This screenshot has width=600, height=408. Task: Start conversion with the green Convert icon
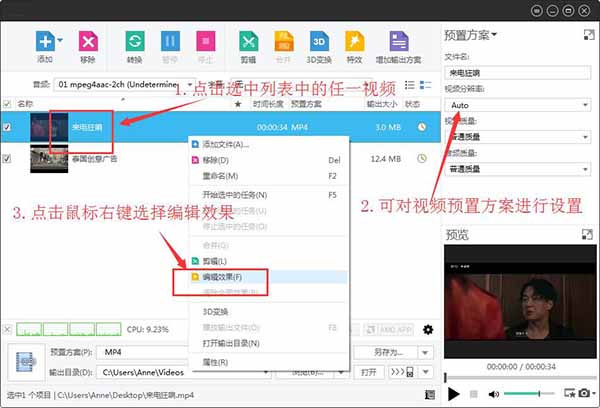(135, 41)
